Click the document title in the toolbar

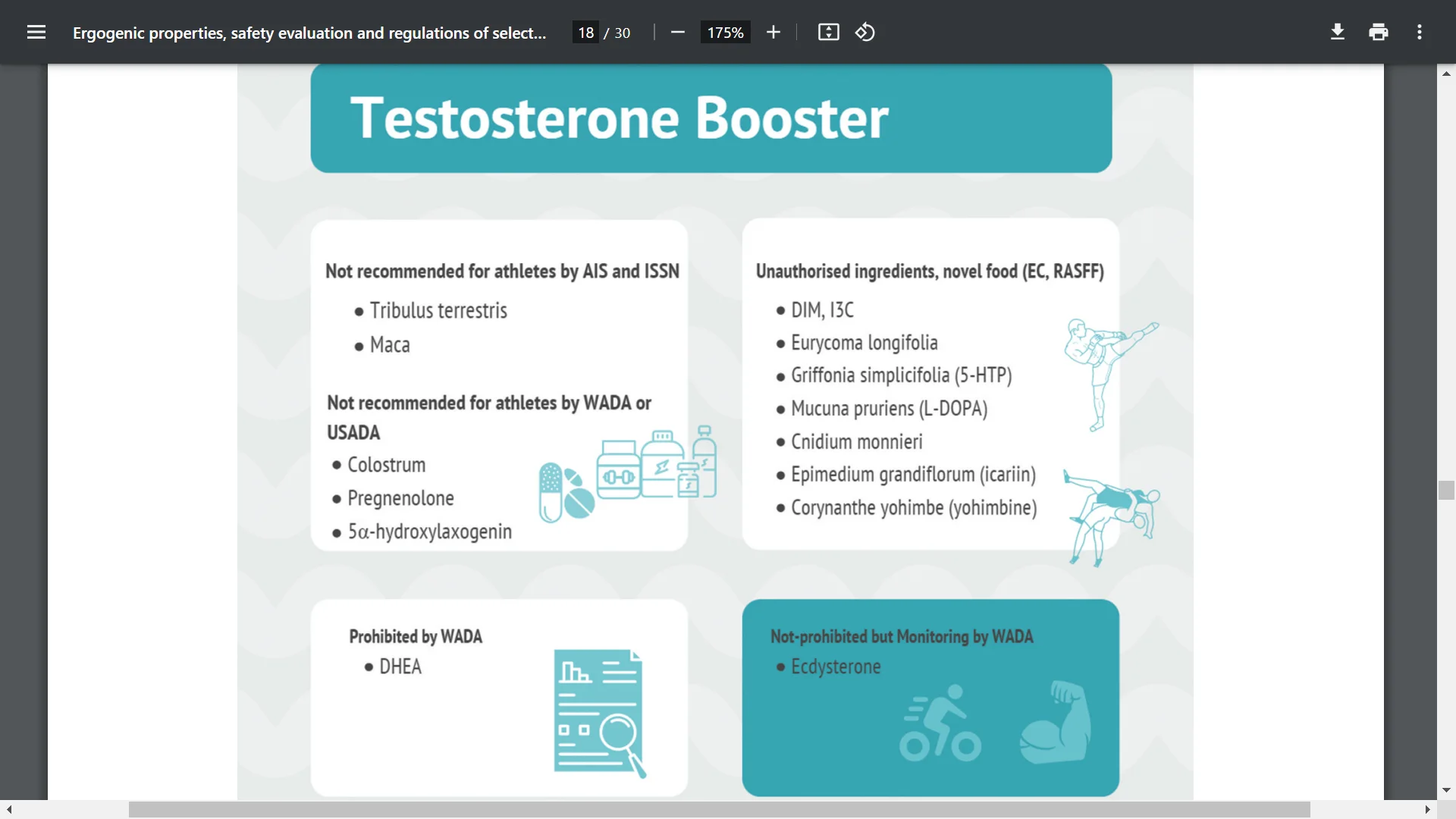pyautogui.click(x=309, y=33)
